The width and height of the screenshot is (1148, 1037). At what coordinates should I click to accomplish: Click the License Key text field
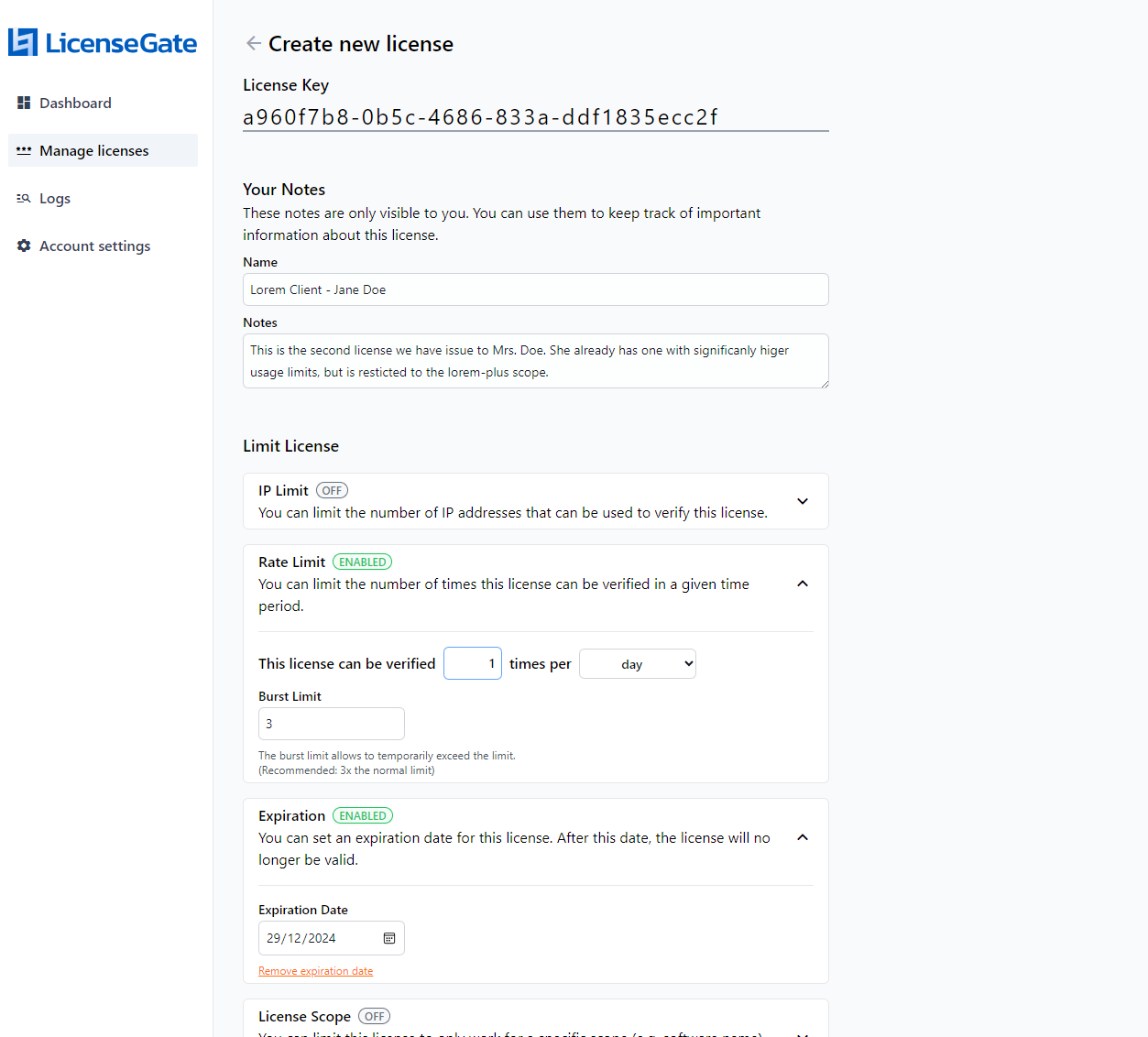(x=535, y=117)
